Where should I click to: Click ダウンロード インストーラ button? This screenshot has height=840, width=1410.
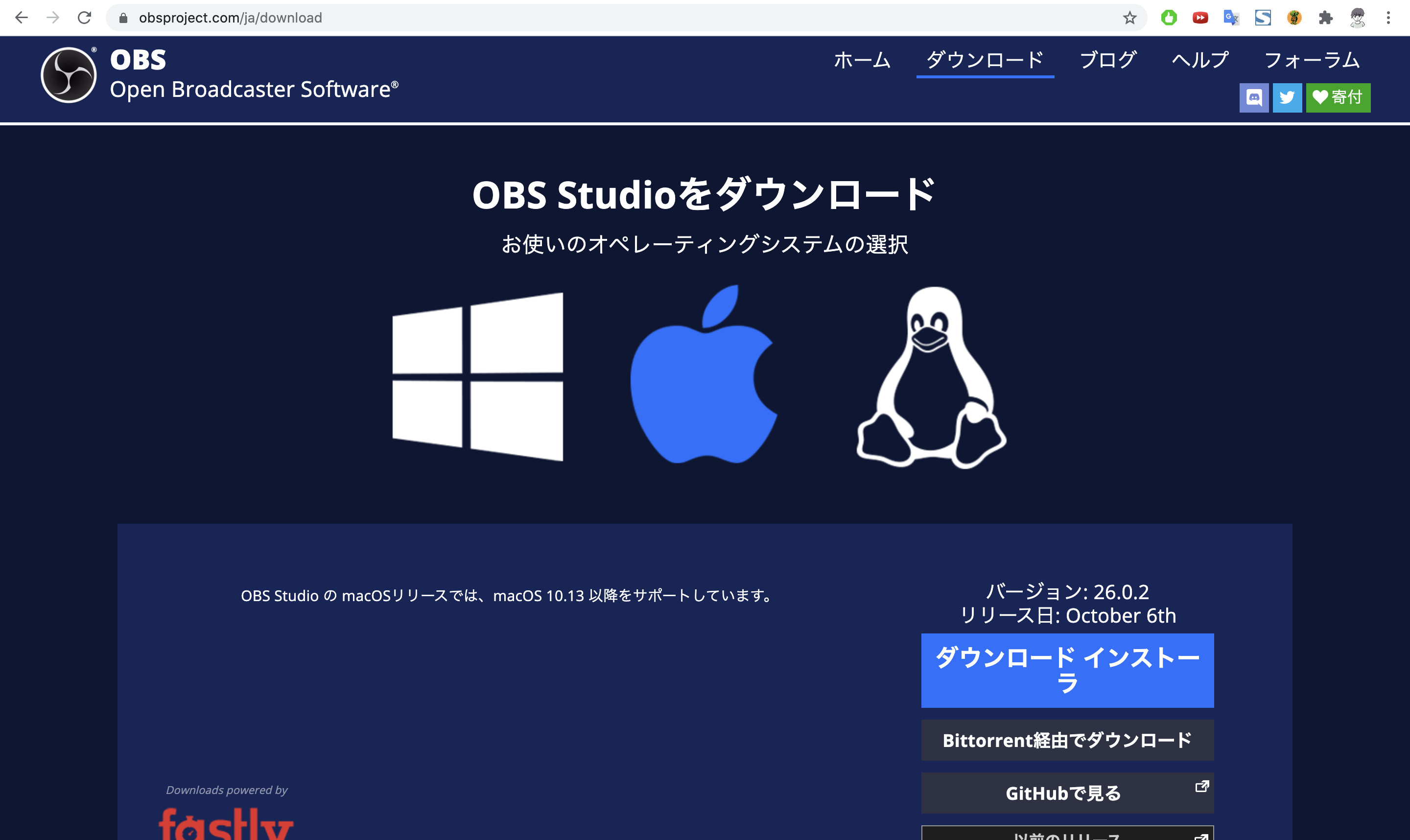1067,670
